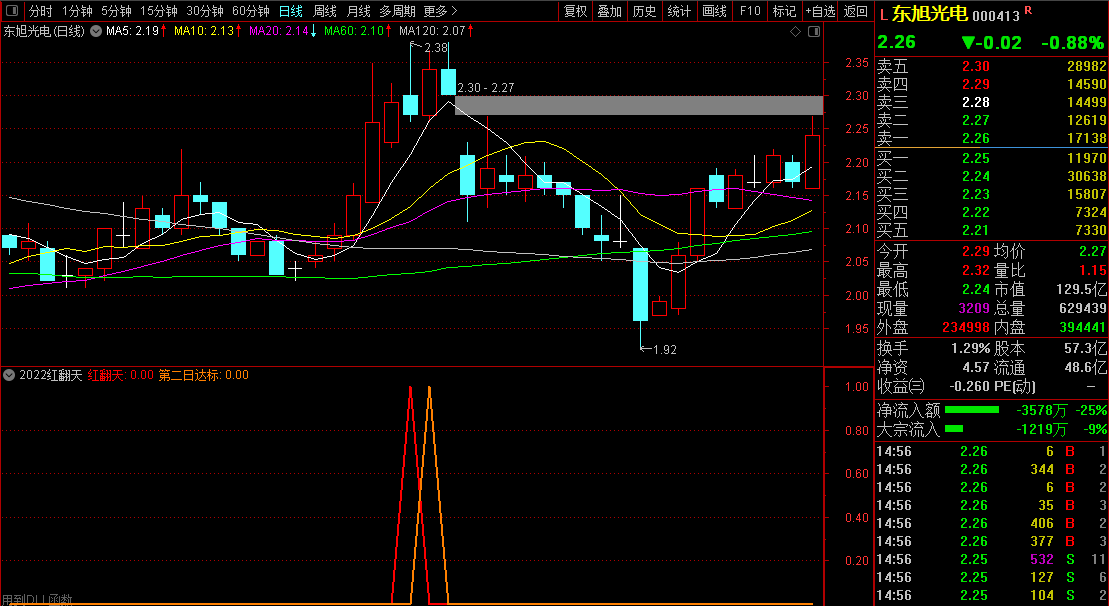Click the R badge beside stock code
The width and height of the screenshot is (1109, 606).
[x=1028, y=10]
